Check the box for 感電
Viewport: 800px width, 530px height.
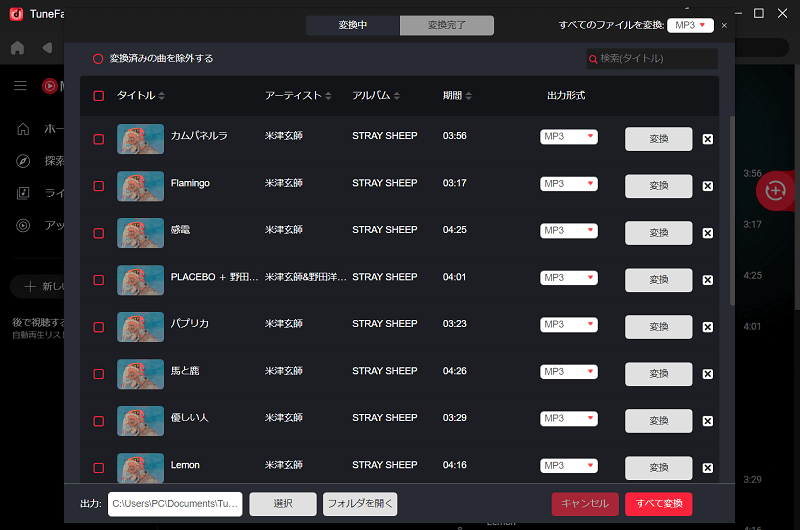click(x=98, y=233)
